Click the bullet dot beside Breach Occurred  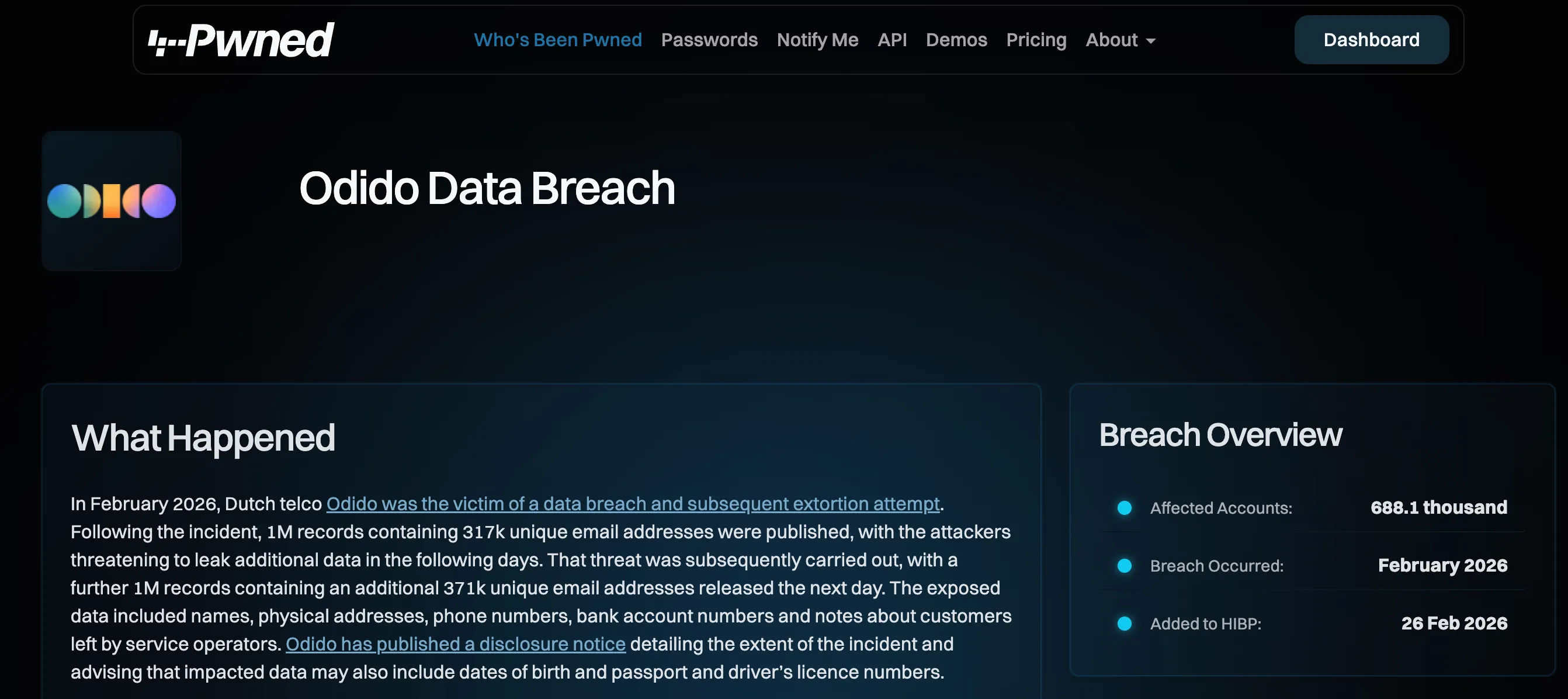(x=1124, y=566)
